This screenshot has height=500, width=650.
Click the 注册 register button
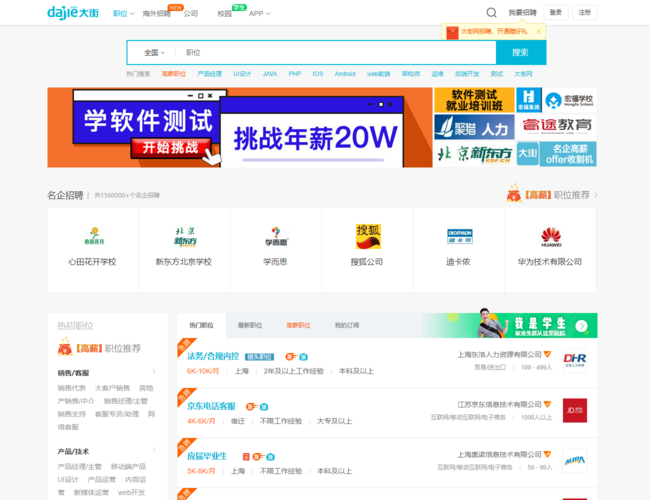click(x=585, y=12)
